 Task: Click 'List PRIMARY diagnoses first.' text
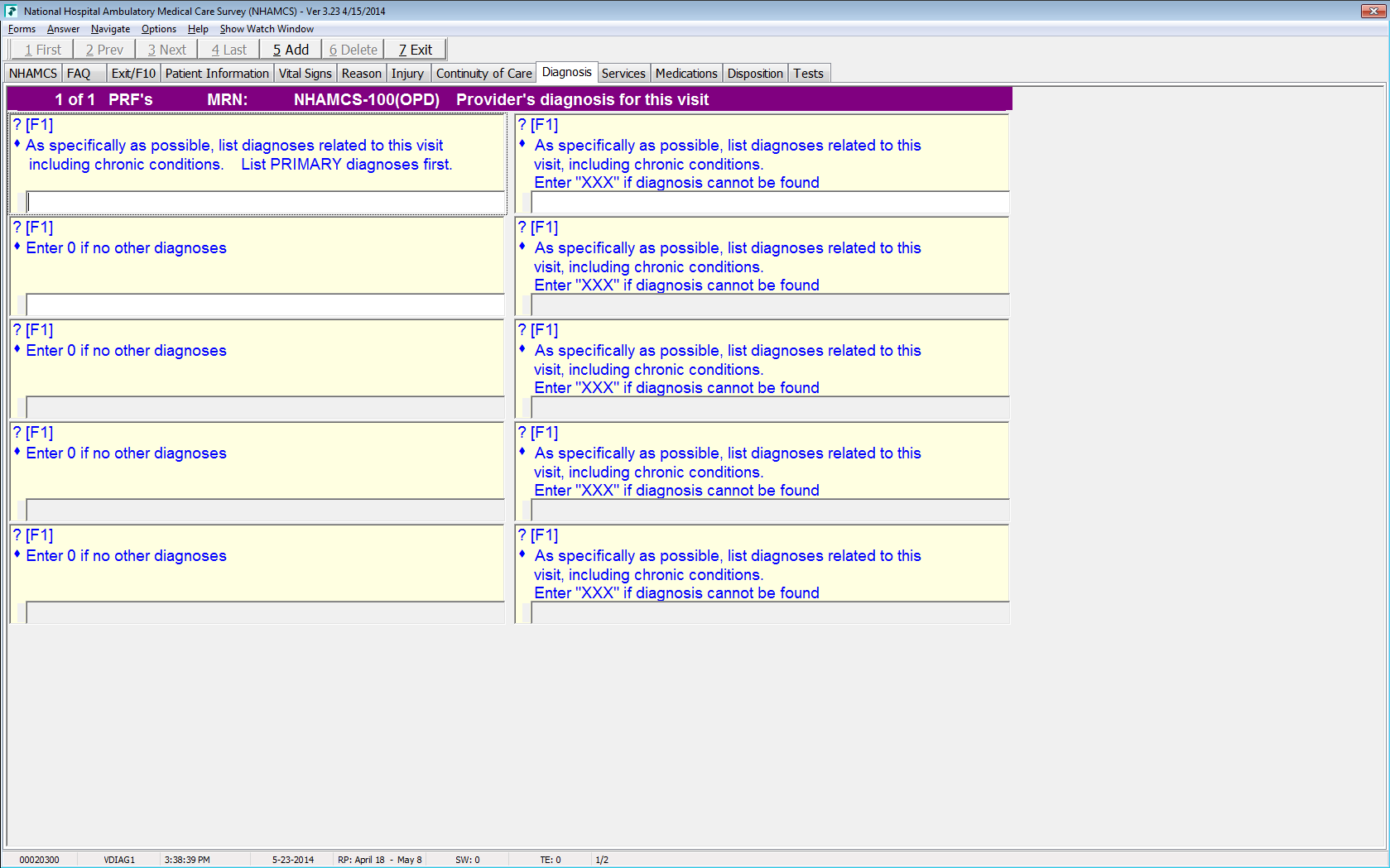pos(347,165)
